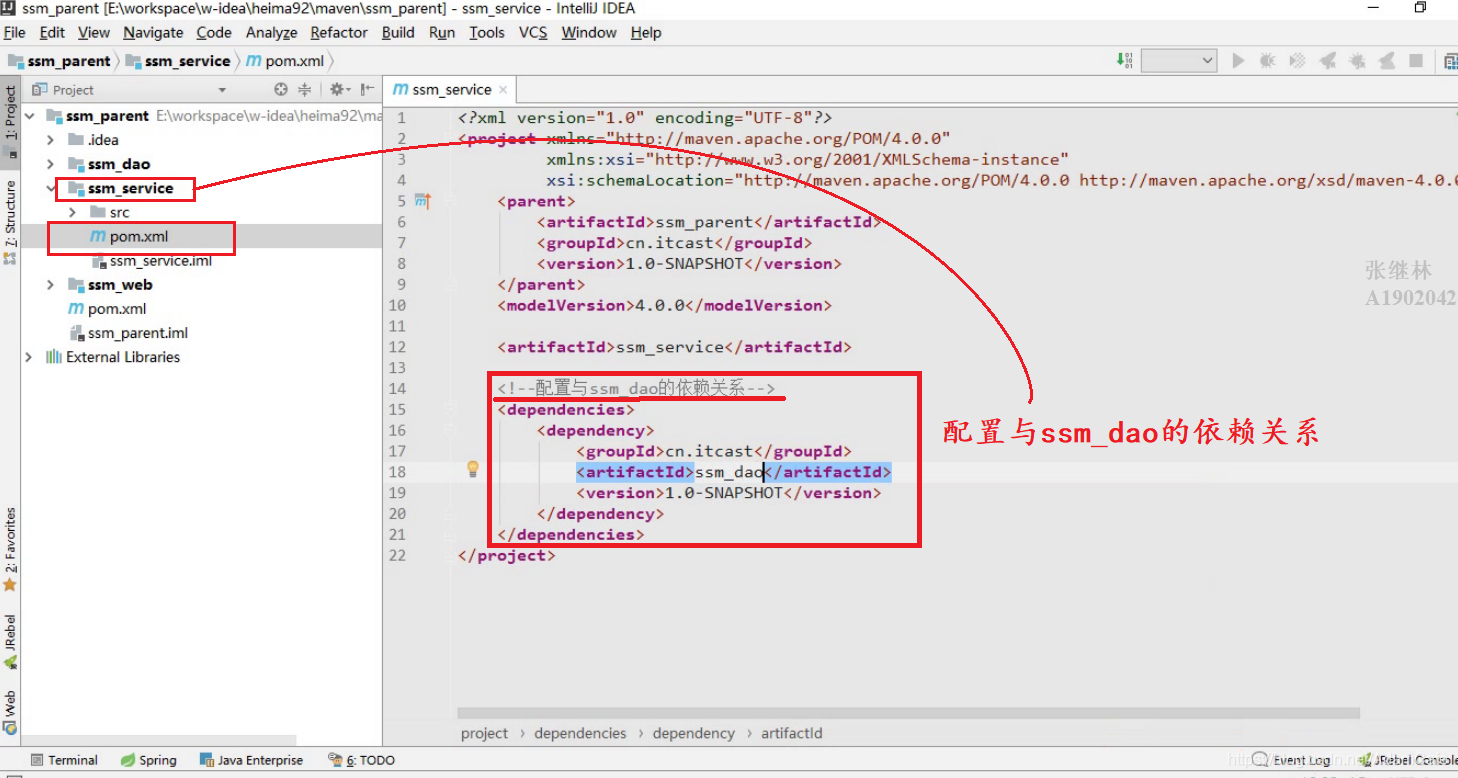Open Project Structure icon in toolbar
Image resolution: width=1458 pixels, height=778 pixels.
(x=1450, y=61)
